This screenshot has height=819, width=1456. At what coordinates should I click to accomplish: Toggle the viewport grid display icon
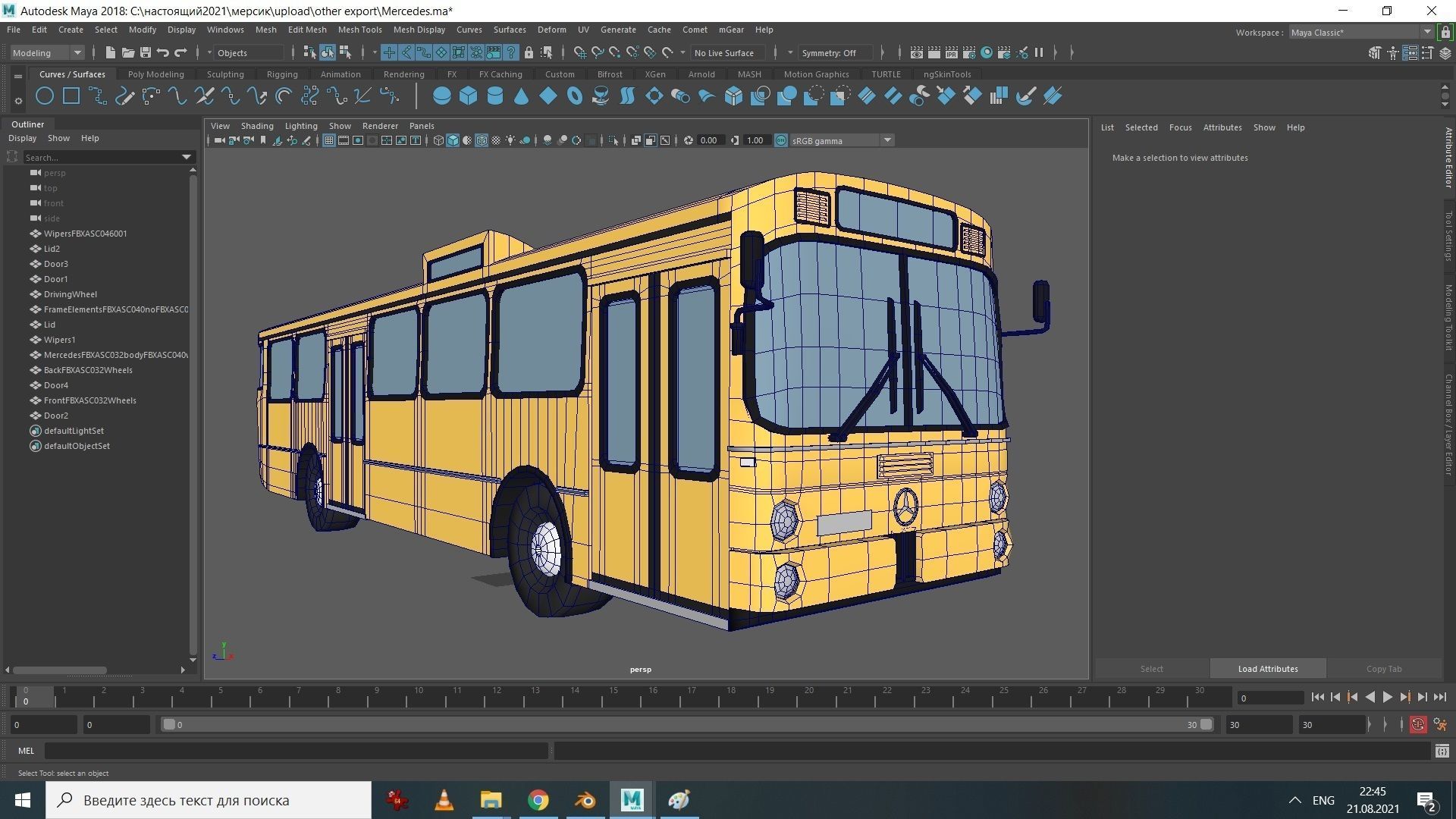click(328, 140)
